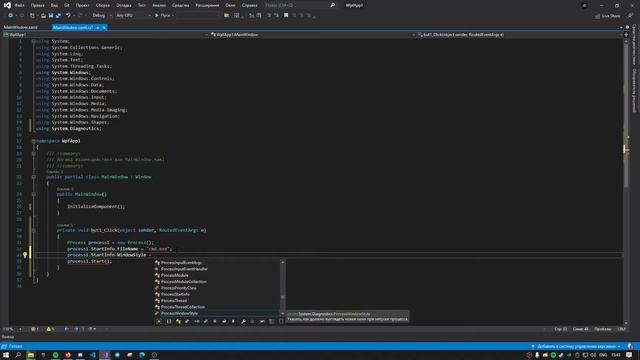640x360 pixels.
Task: Click the IntelliSense list scrollbar
Action: coord(282,288)
